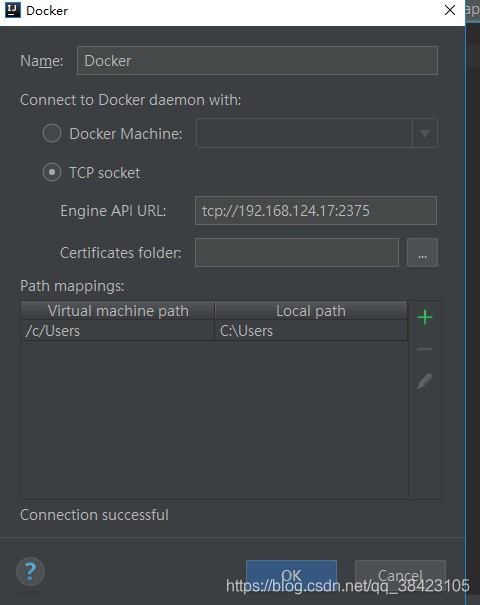The height and width of the screenshot is (605, 480).
Task: Select the TCP socket radio button
Action: tap(52, 172)
